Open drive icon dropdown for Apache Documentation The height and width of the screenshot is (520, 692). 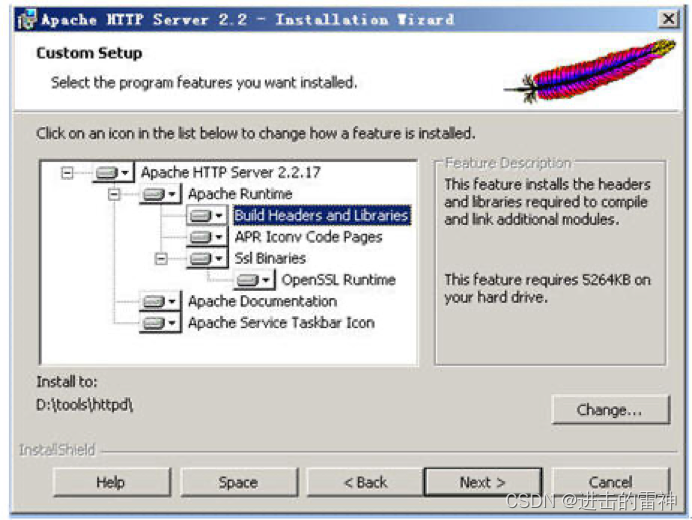[159, 301]
